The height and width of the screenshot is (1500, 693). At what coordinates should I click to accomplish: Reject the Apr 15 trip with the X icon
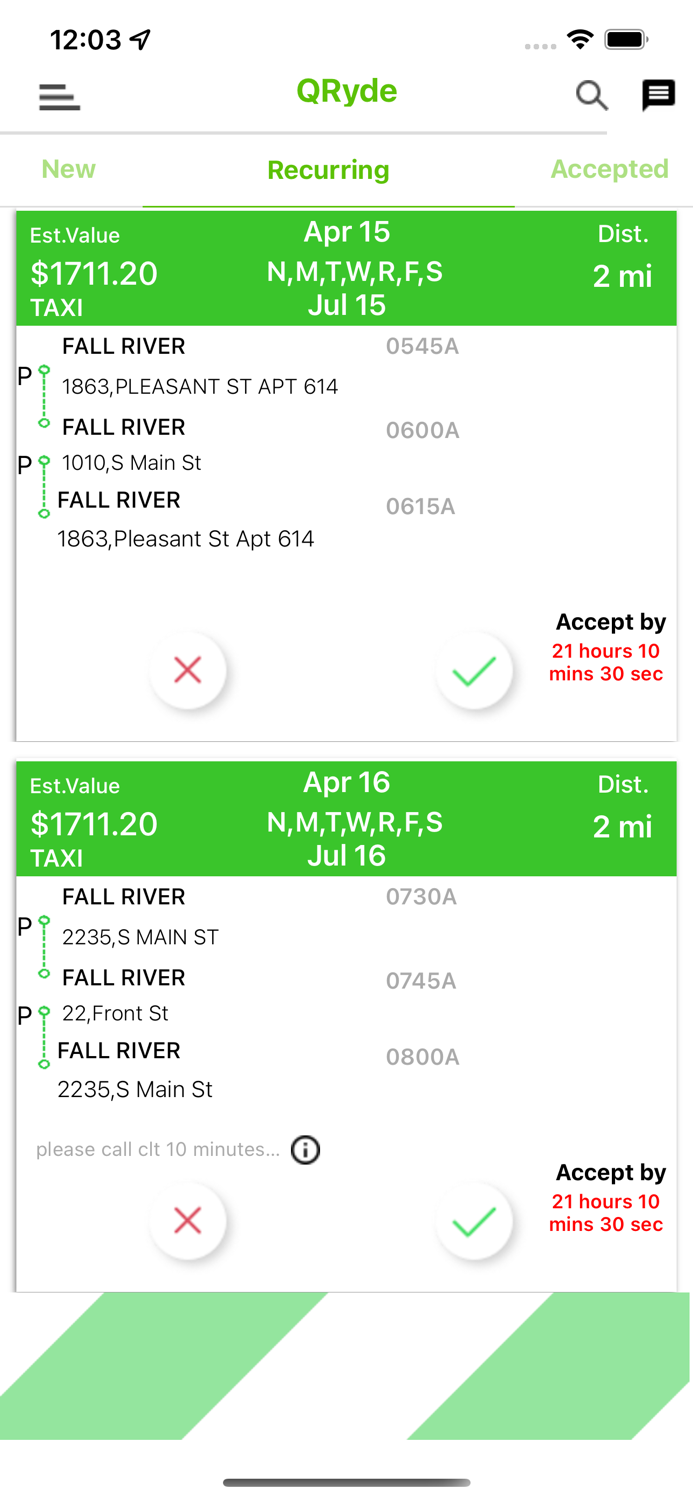point(189,671)
